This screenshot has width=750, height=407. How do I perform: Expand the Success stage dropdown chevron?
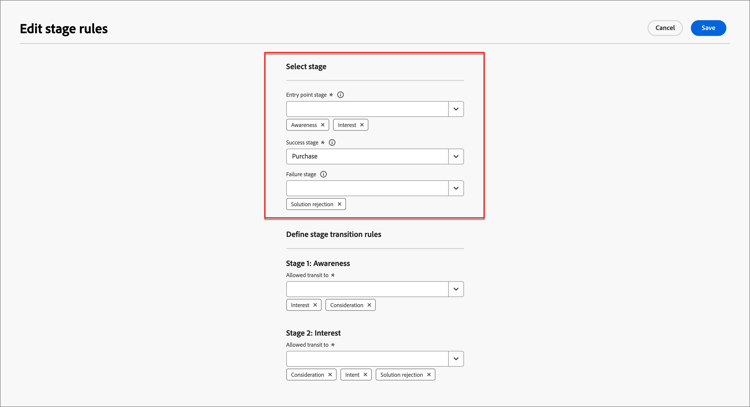(456, 156)
